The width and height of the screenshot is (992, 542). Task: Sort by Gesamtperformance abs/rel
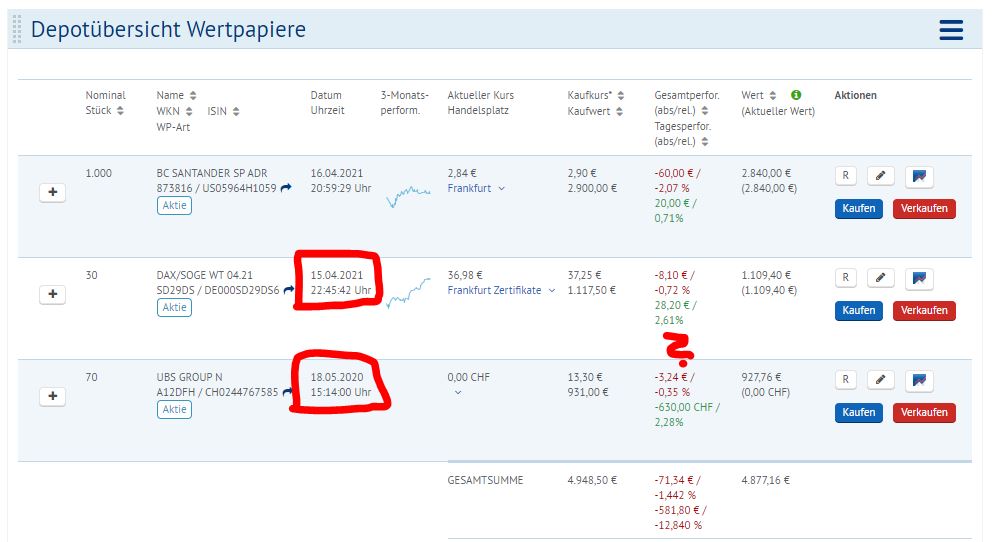705,111
